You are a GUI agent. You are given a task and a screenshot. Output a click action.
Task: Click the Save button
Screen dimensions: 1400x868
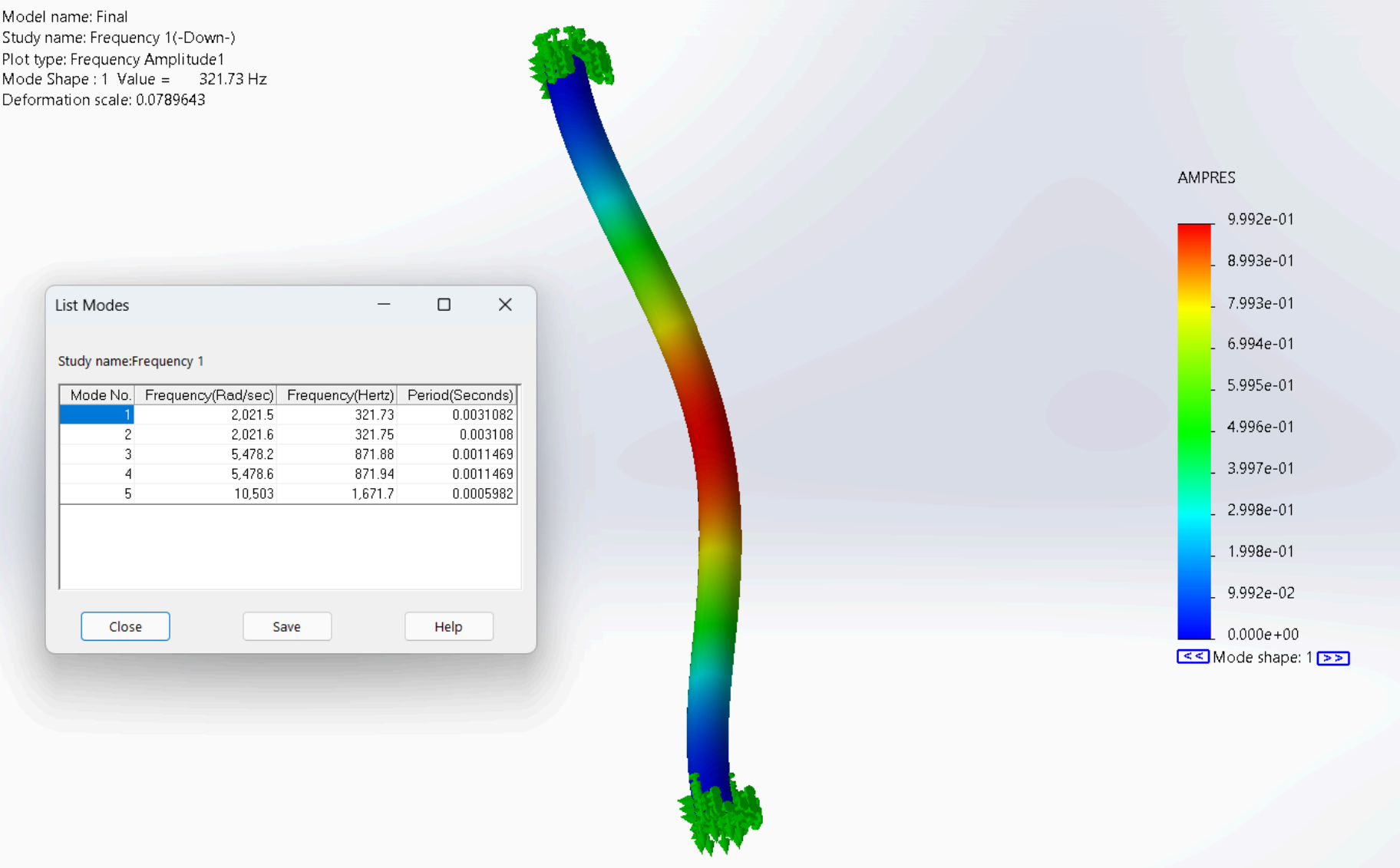tap(287, 626)
